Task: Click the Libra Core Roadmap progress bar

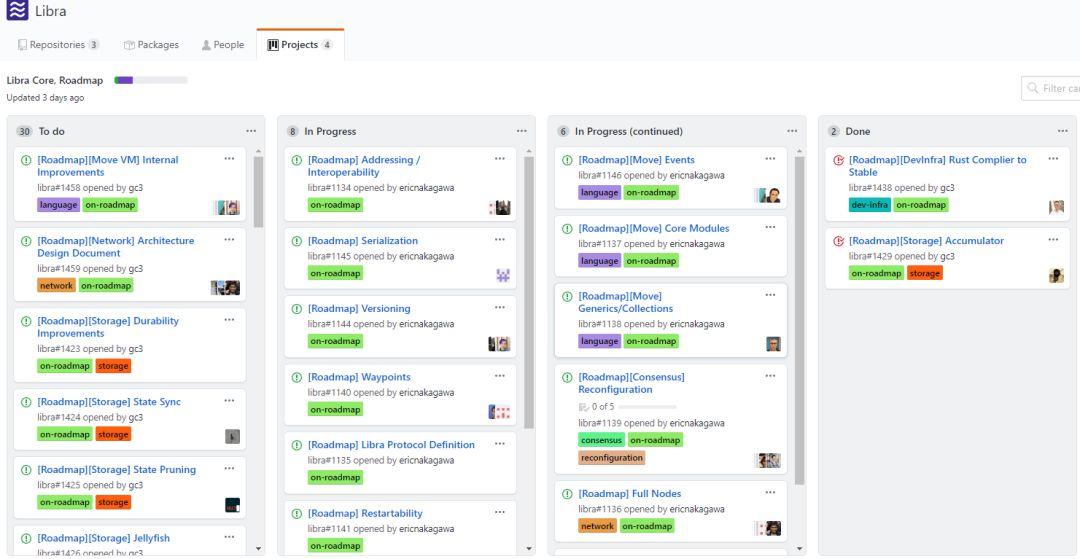Action: (x=151, y=81)
